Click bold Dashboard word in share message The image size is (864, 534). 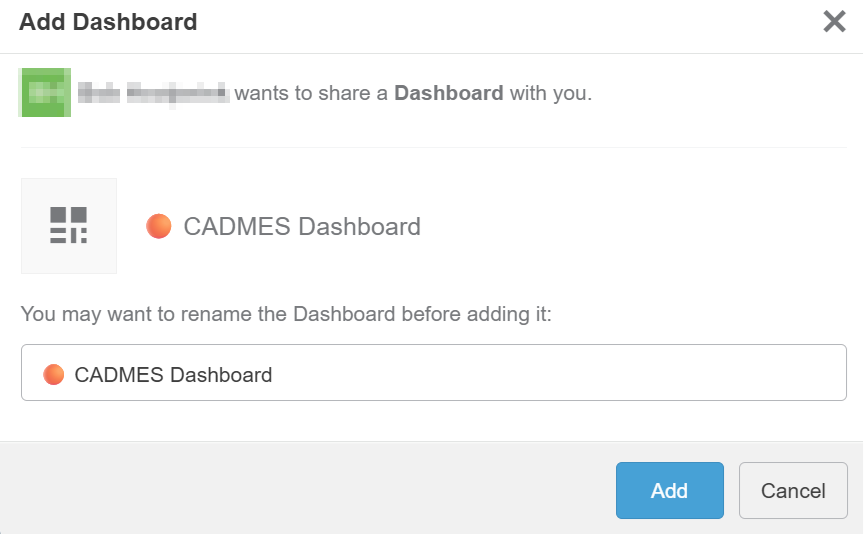pos(448,93)
